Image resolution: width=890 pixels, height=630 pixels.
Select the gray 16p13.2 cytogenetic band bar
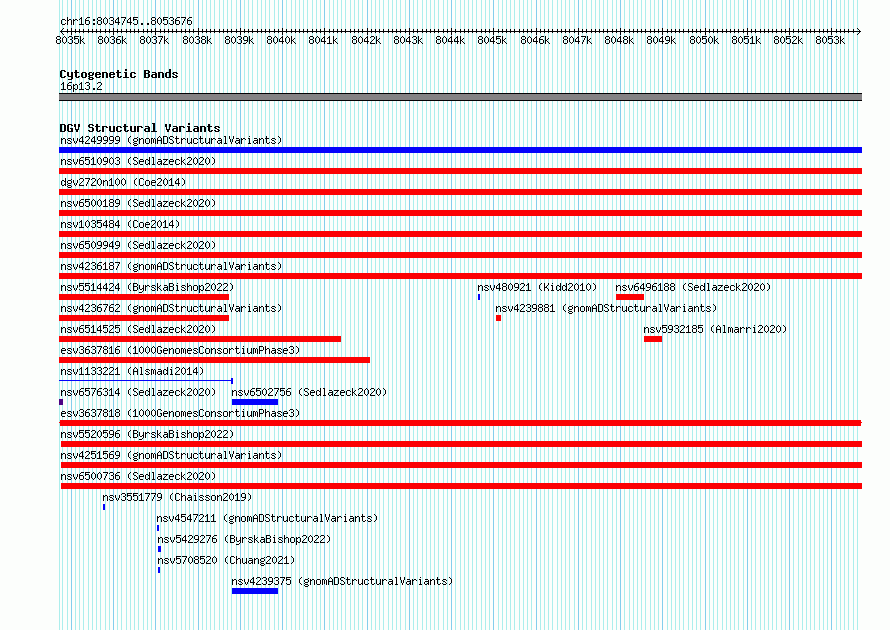(x=460, y=97)
